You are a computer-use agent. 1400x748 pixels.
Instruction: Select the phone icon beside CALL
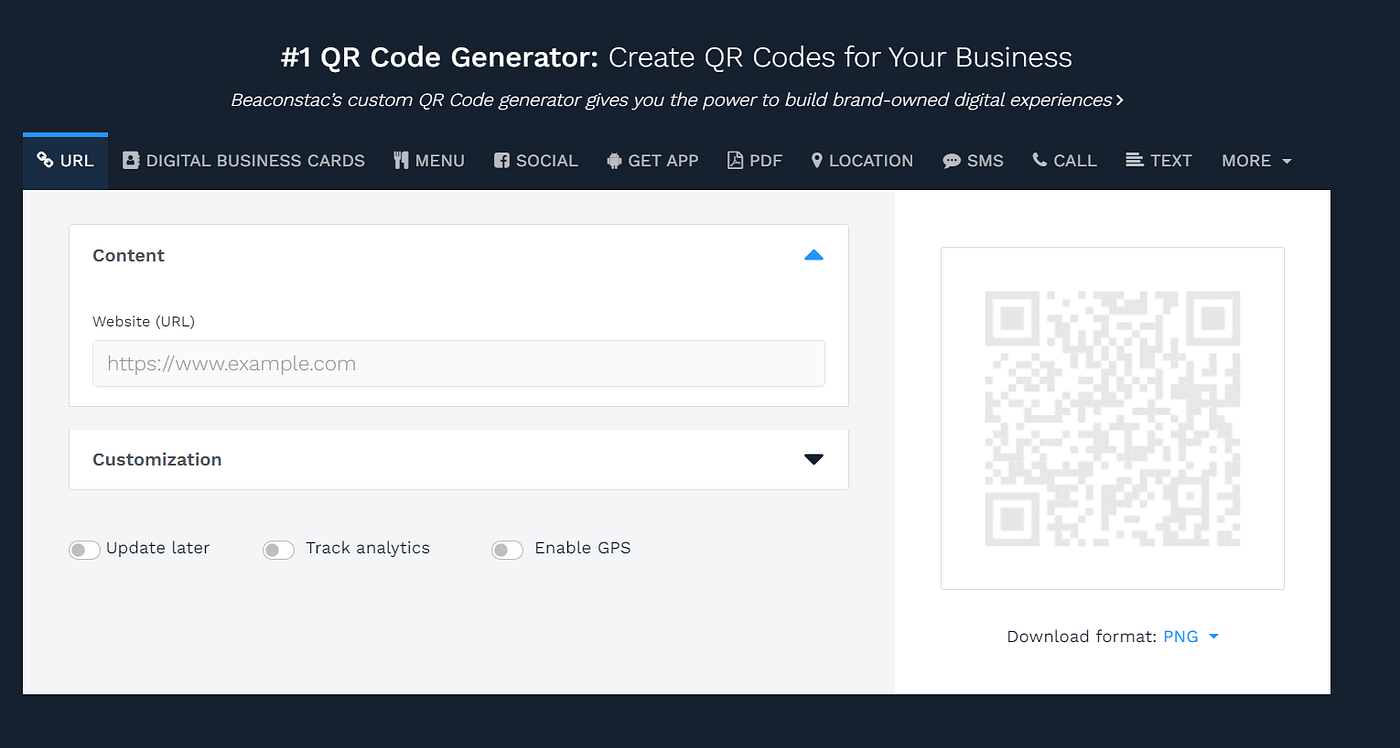click(1038, 160)
